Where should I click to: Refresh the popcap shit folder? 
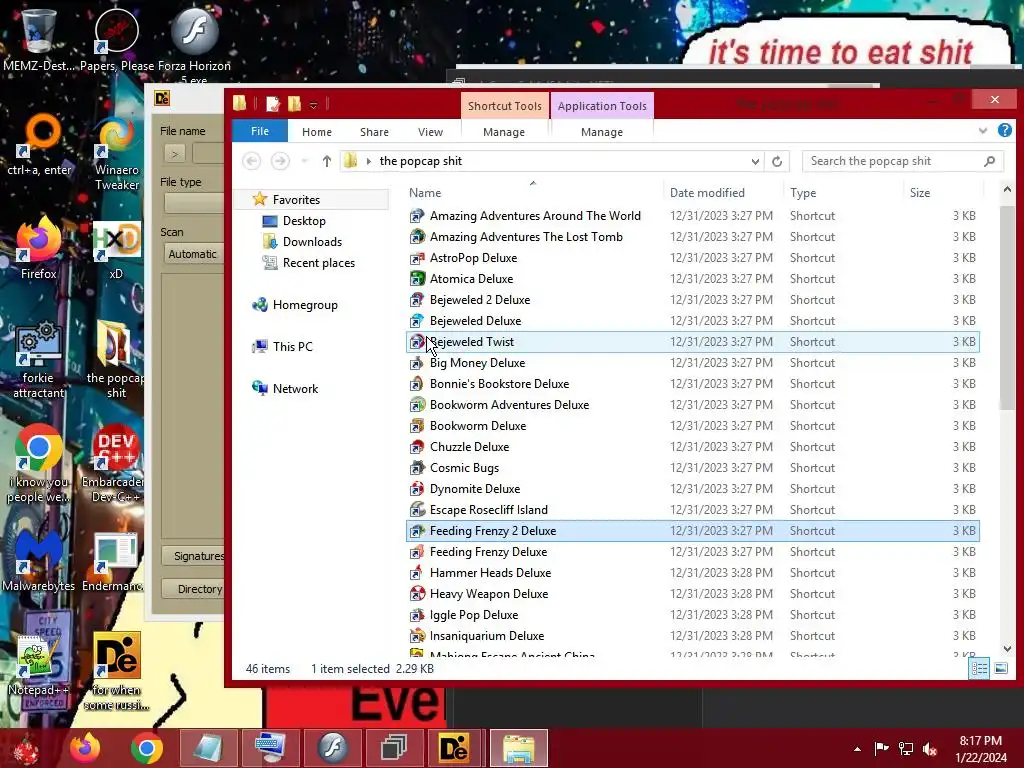click(776, 161)
